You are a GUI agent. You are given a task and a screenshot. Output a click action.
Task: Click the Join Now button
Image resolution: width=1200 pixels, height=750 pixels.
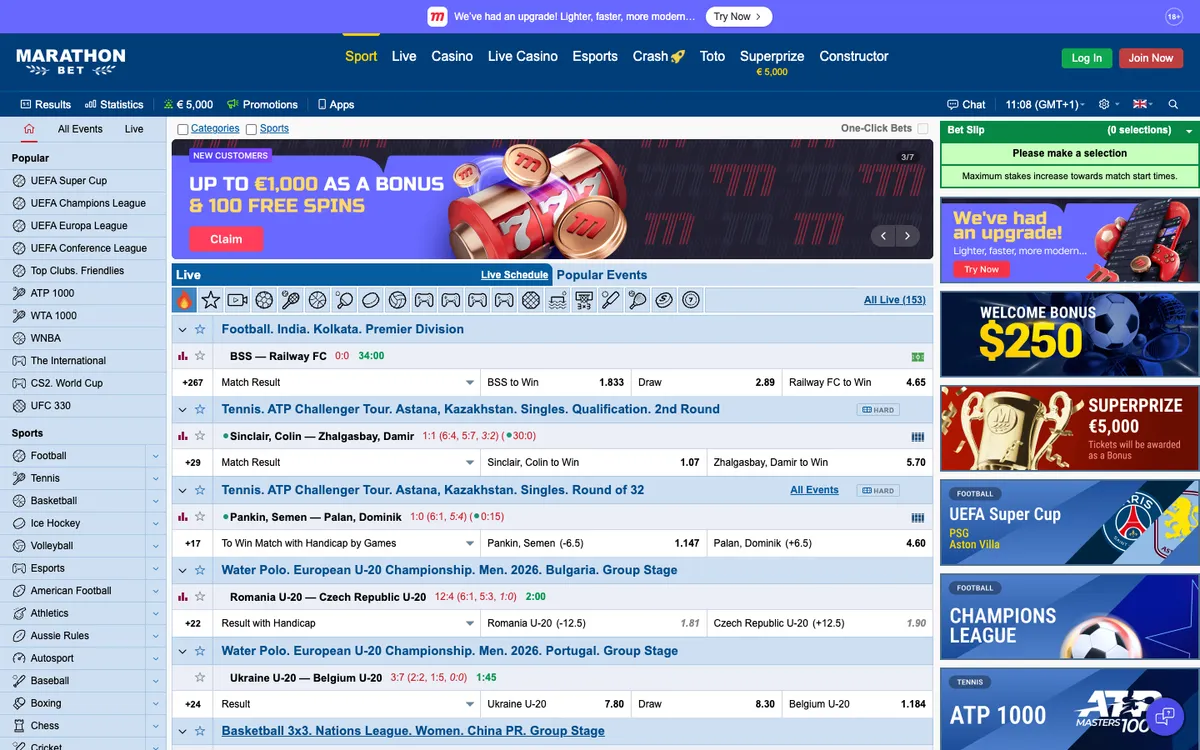click(1151, 58)
